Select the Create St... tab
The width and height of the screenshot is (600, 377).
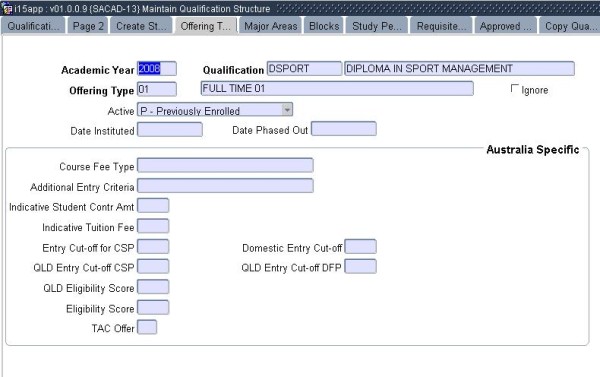(x=141, y=26)
